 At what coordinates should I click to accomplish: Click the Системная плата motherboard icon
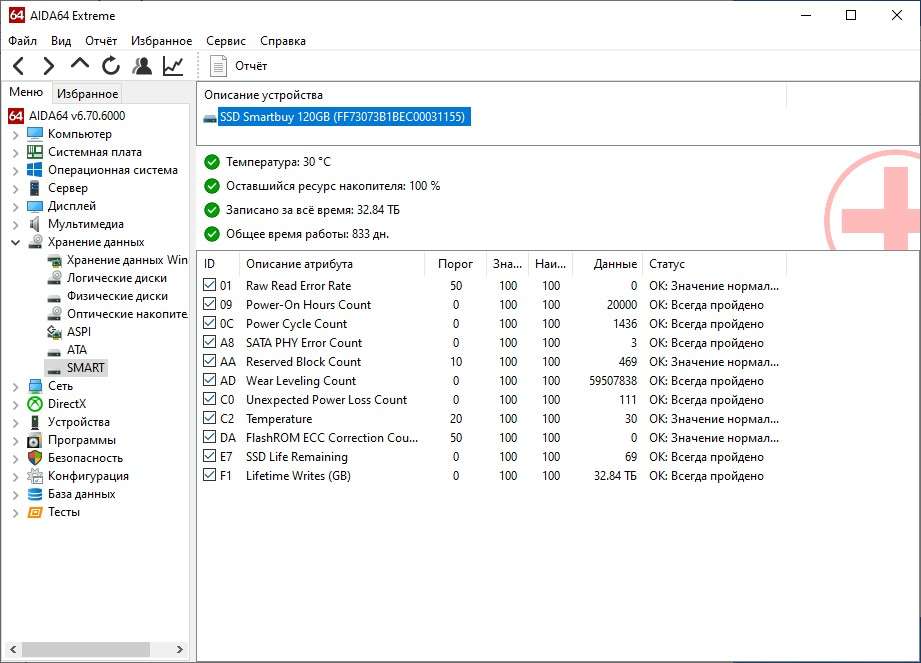(35, 152)
